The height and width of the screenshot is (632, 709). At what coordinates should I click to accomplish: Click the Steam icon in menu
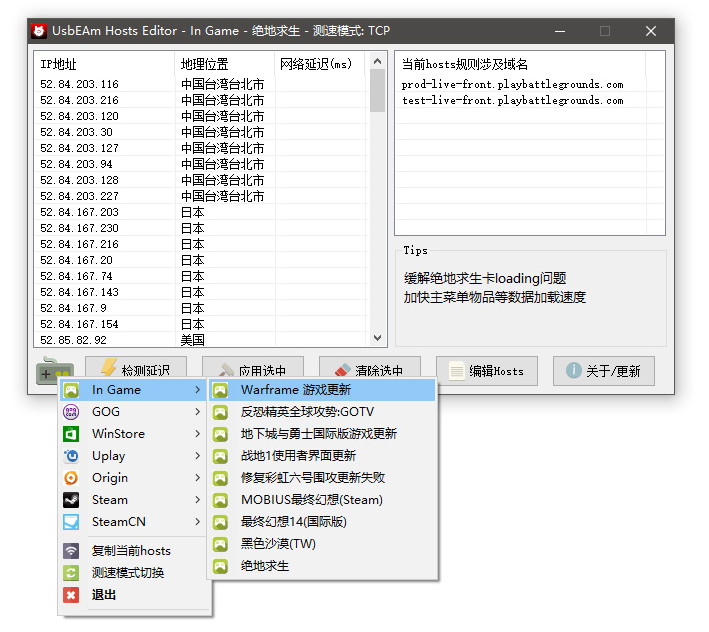tap(71, 500)
